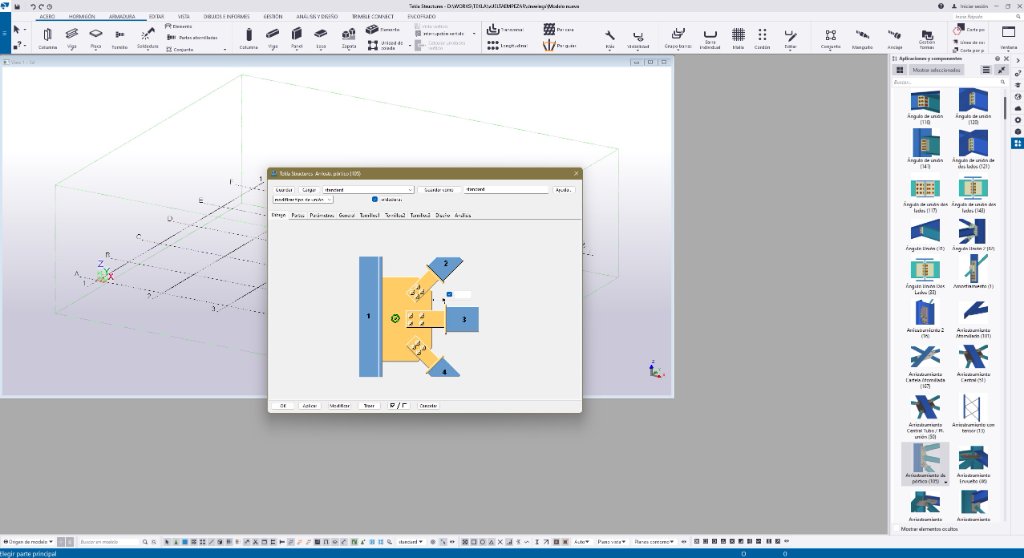1024x558 pixels.
Task: Pick the Cordón strand tool
Action: pos(762,38)
